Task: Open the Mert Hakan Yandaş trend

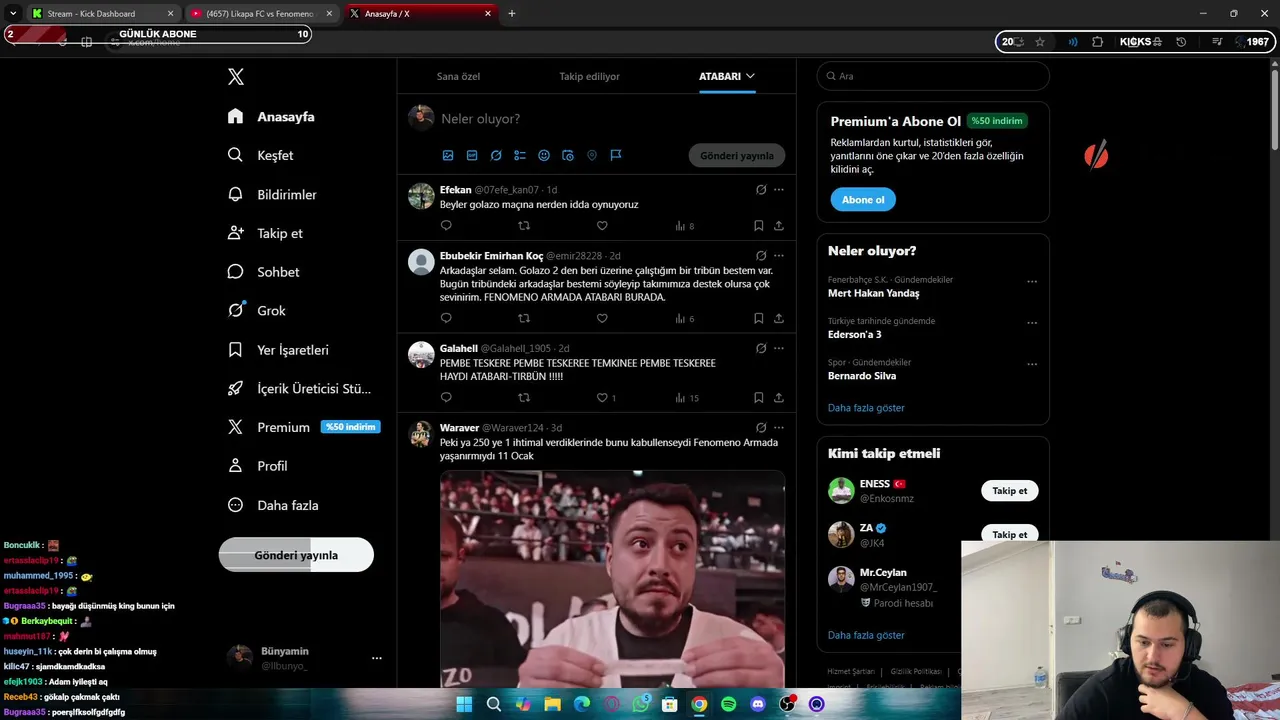Action: pyautogui.click(x=873, y=293)
